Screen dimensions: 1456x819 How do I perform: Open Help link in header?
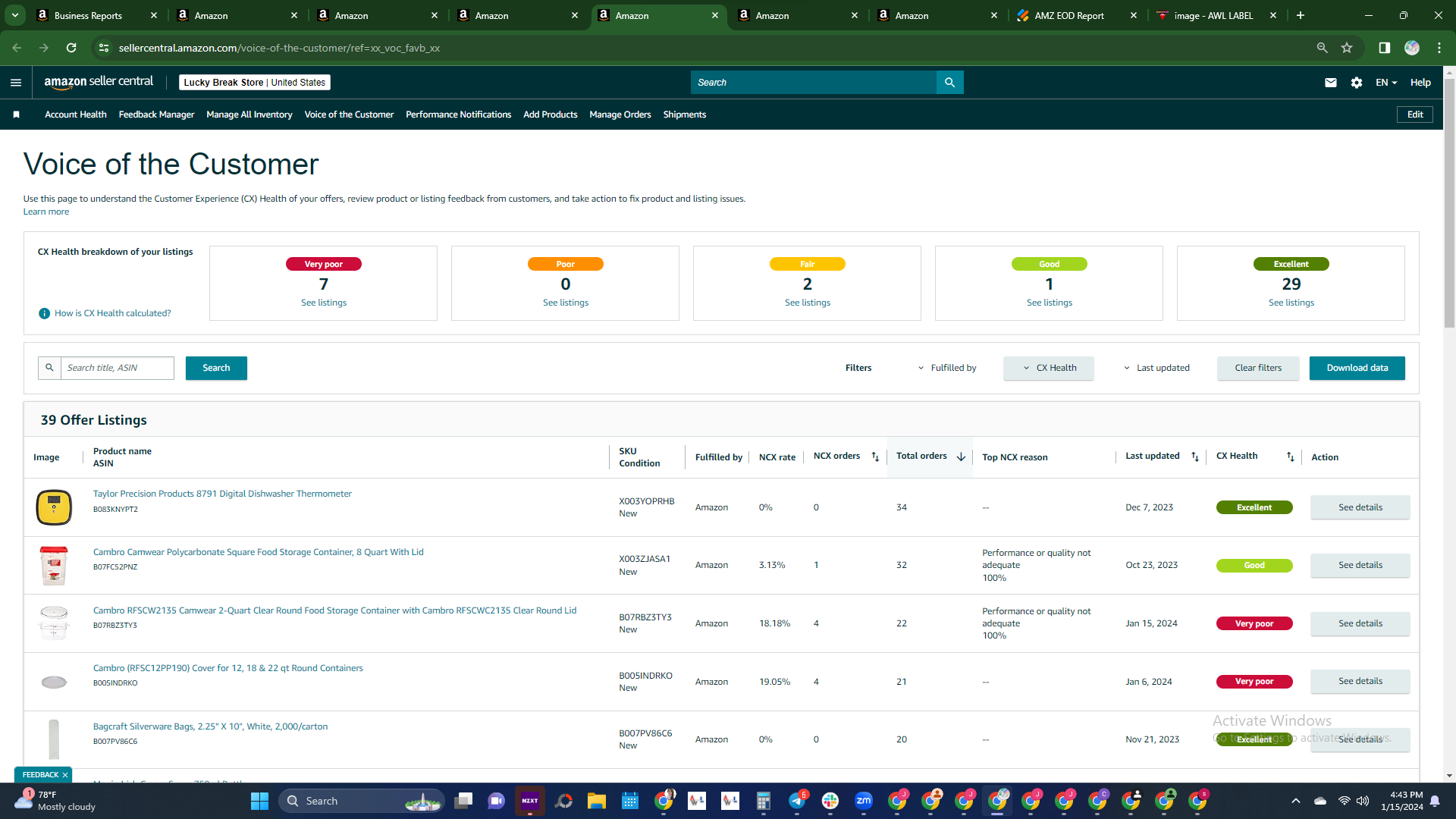1420,83
